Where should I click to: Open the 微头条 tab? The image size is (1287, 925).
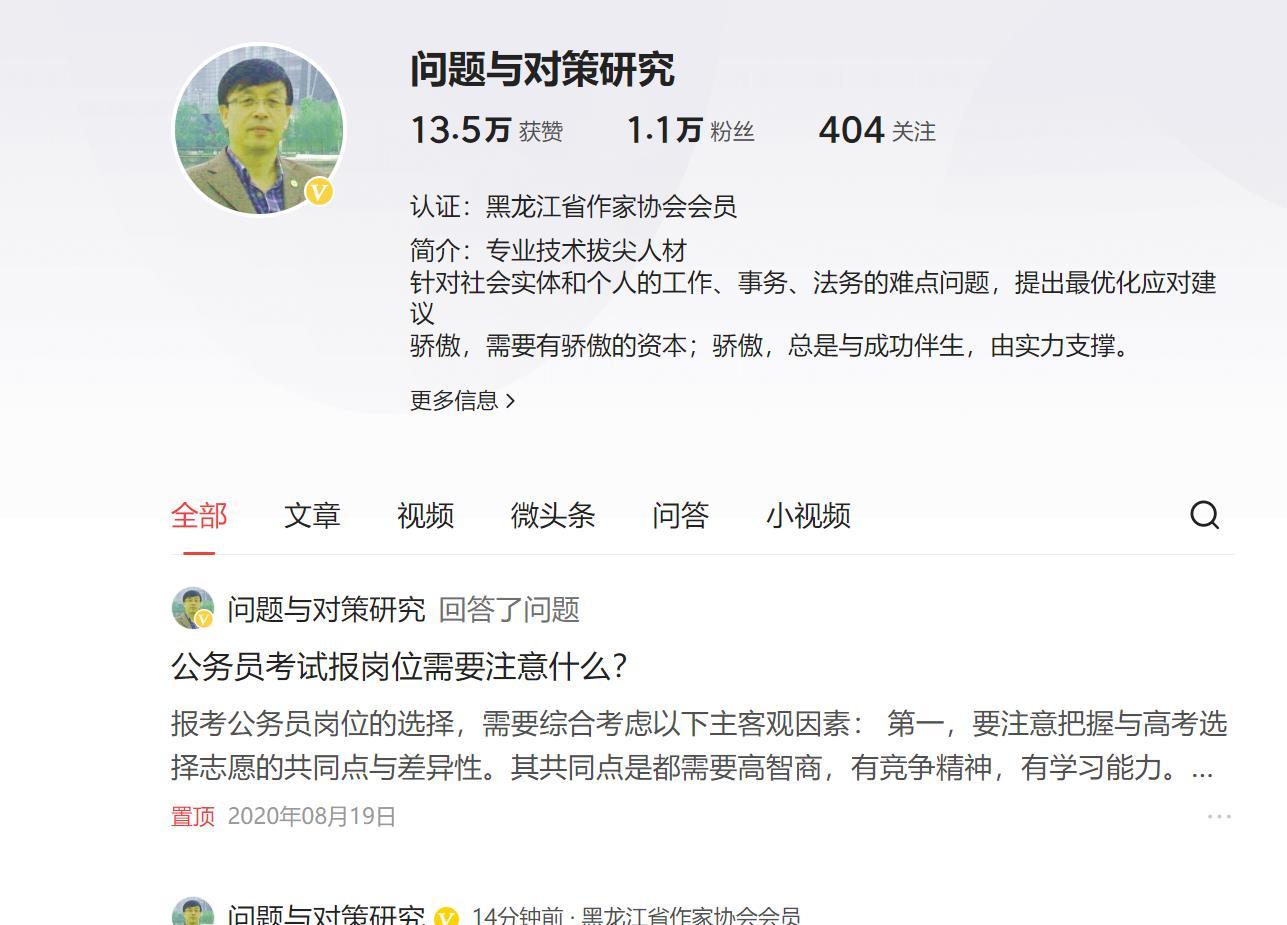point(553,516)
